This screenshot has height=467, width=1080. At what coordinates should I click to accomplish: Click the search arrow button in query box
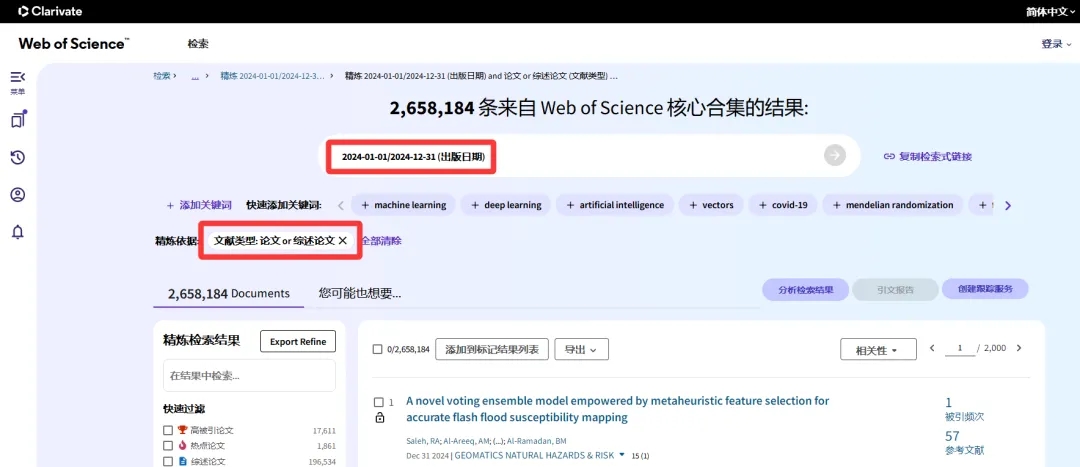(x=834, y=156)
